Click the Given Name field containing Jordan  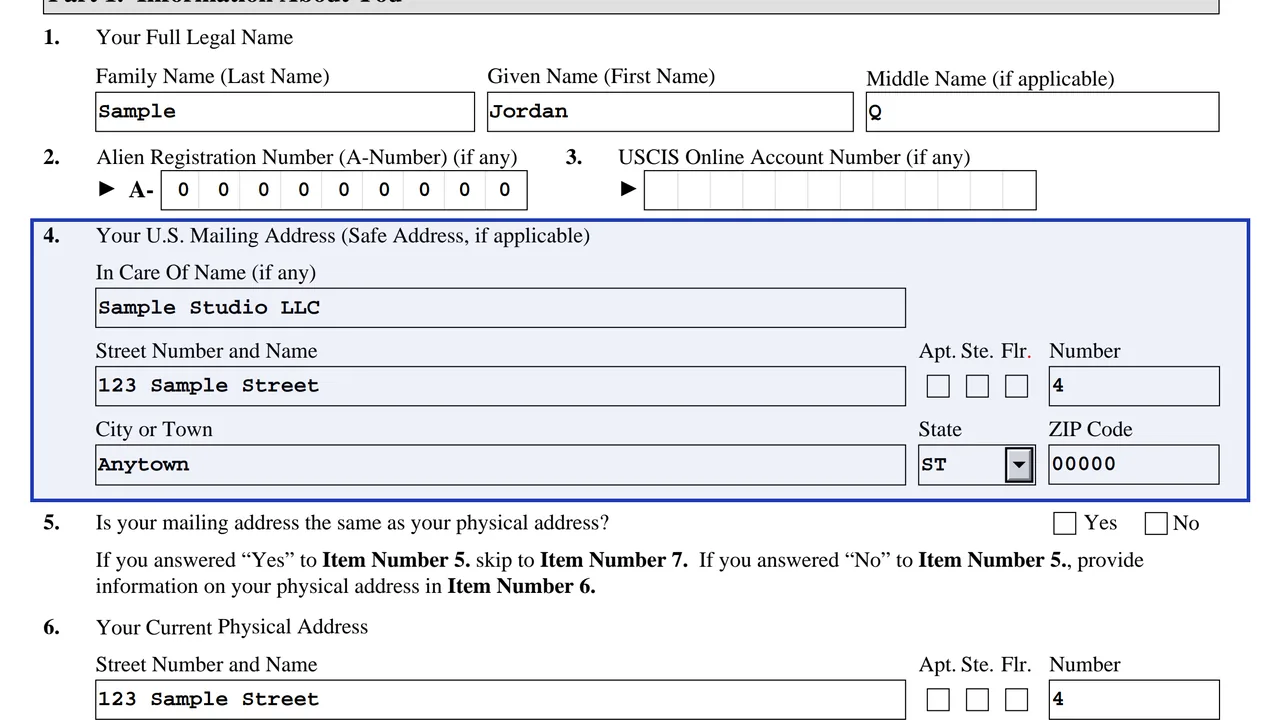coord(670,112)
